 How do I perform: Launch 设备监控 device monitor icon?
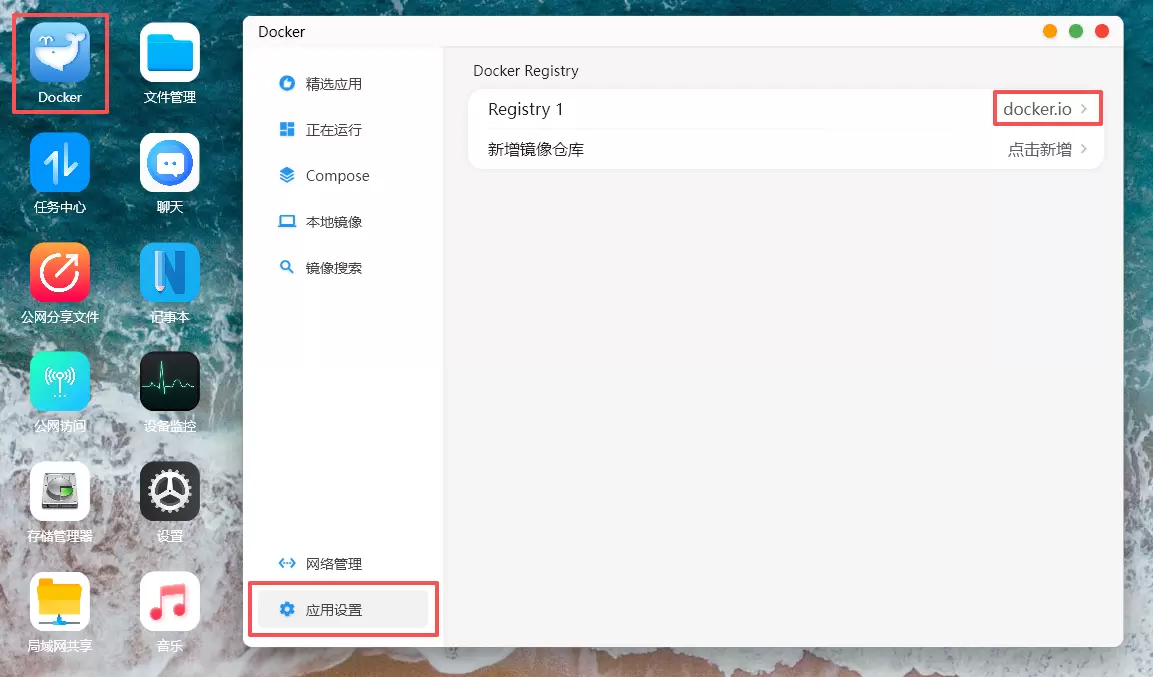(x=170, y=381)
